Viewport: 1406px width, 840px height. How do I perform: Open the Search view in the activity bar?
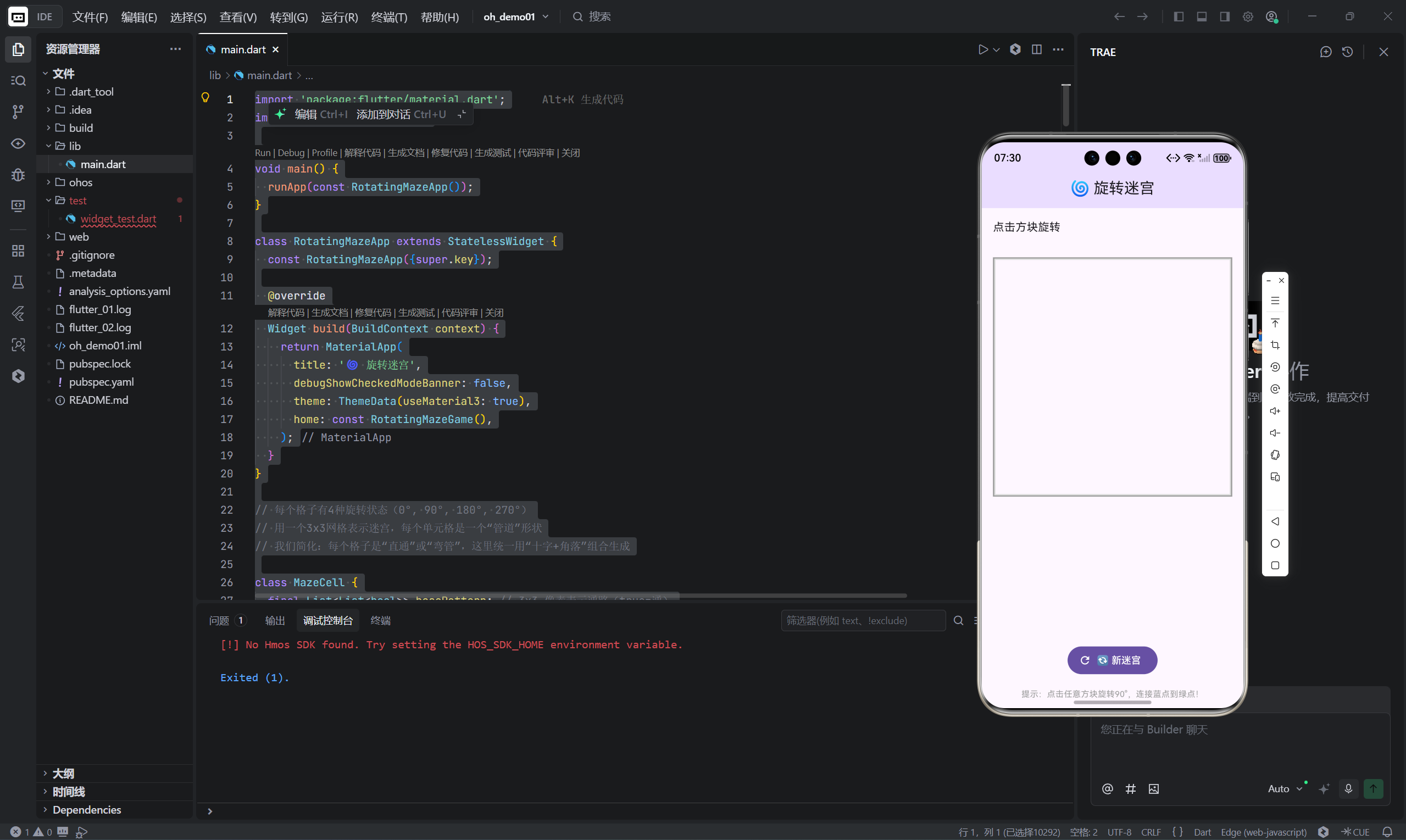(18, 81)
